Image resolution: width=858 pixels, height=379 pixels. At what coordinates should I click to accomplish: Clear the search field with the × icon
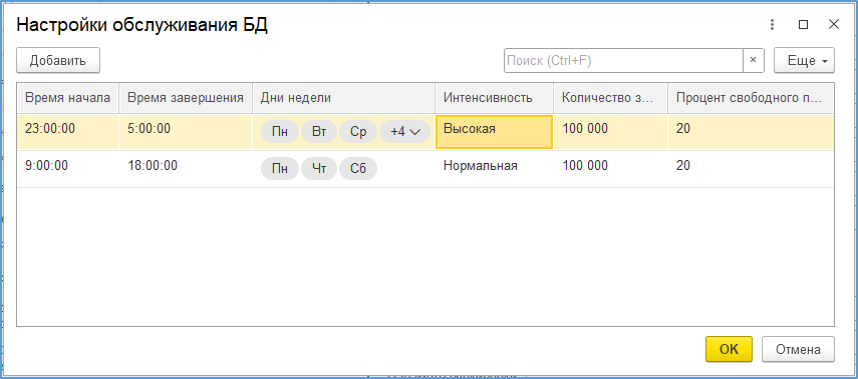pos(753,60)
